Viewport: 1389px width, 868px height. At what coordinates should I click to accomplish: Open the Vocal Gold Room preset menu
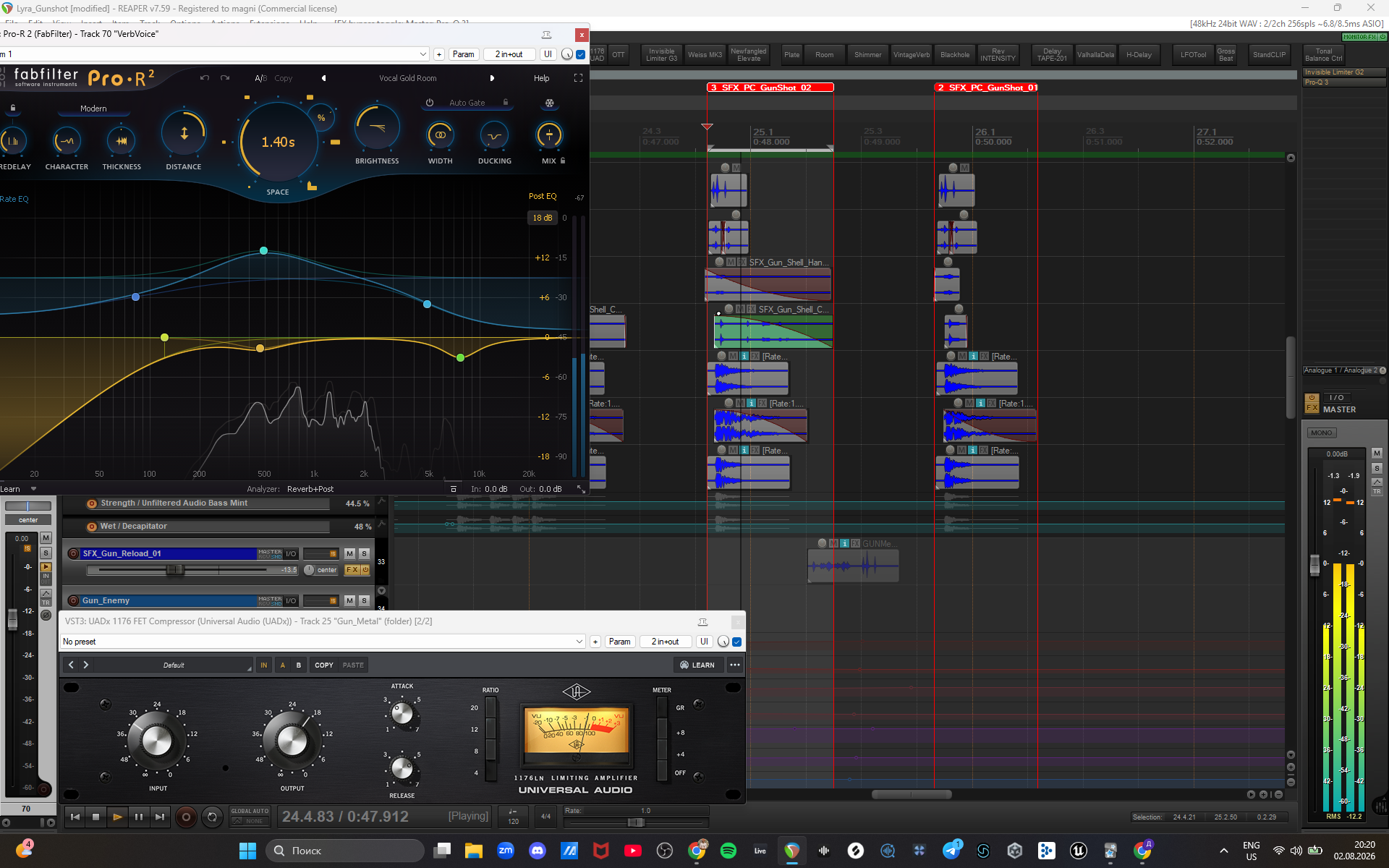point(408,78)
